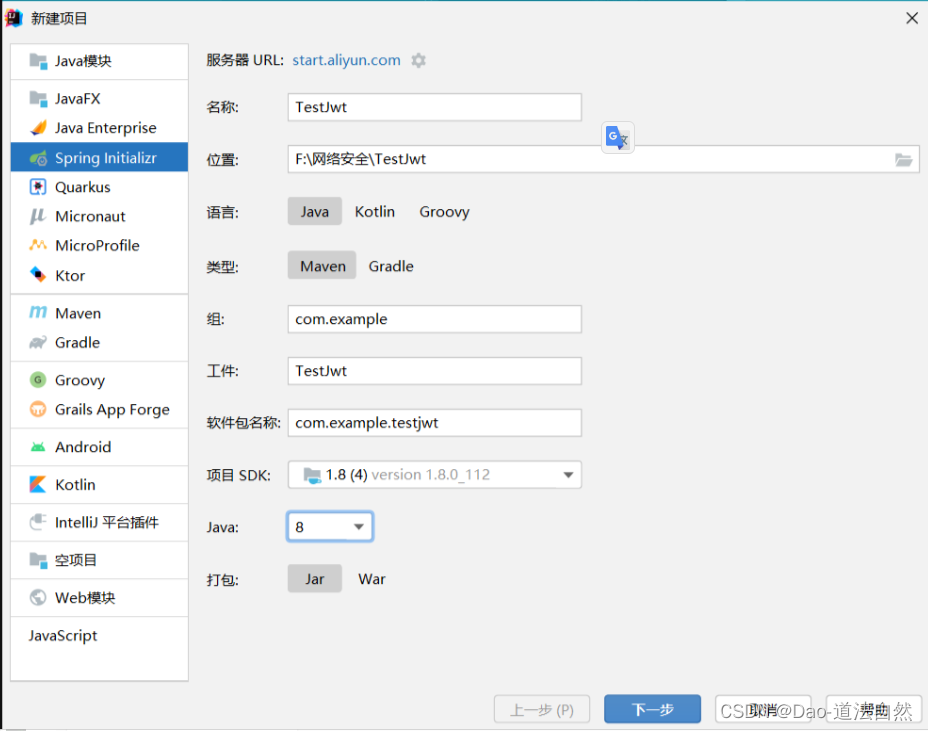Focus the 软件包名称 field
928x731 pixels.
[x=434, y=423]
